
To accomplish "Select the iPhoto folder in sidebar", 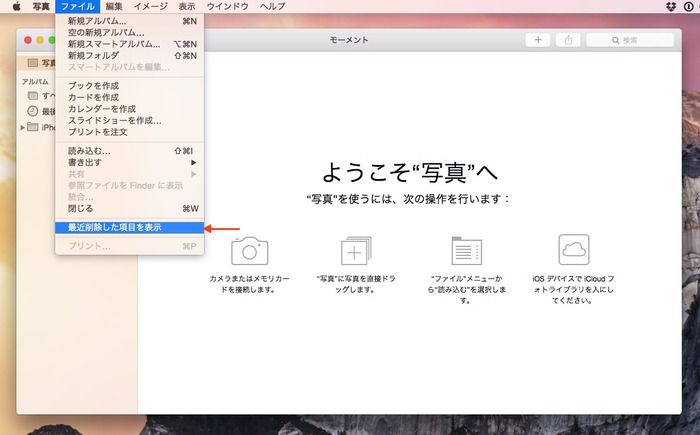I will click(x=42, y=127).
